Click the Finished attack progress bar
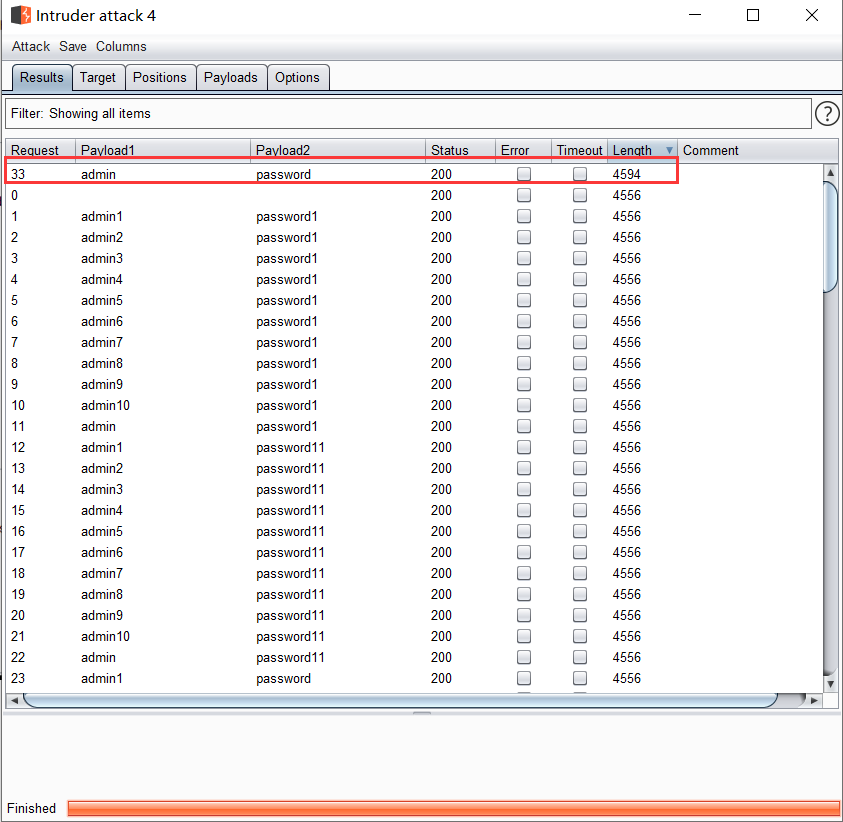This screenshot has width=843, height=822. 453,808
